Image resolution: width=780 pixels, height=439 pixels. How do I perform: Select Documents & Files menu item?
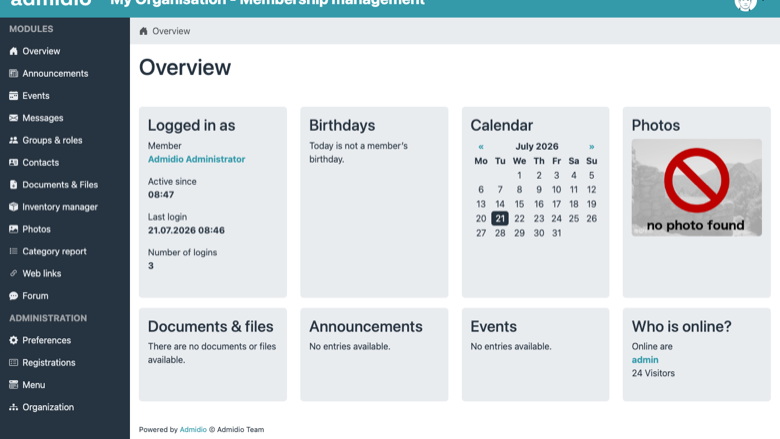pyautogui.click(x=60, y=184)
